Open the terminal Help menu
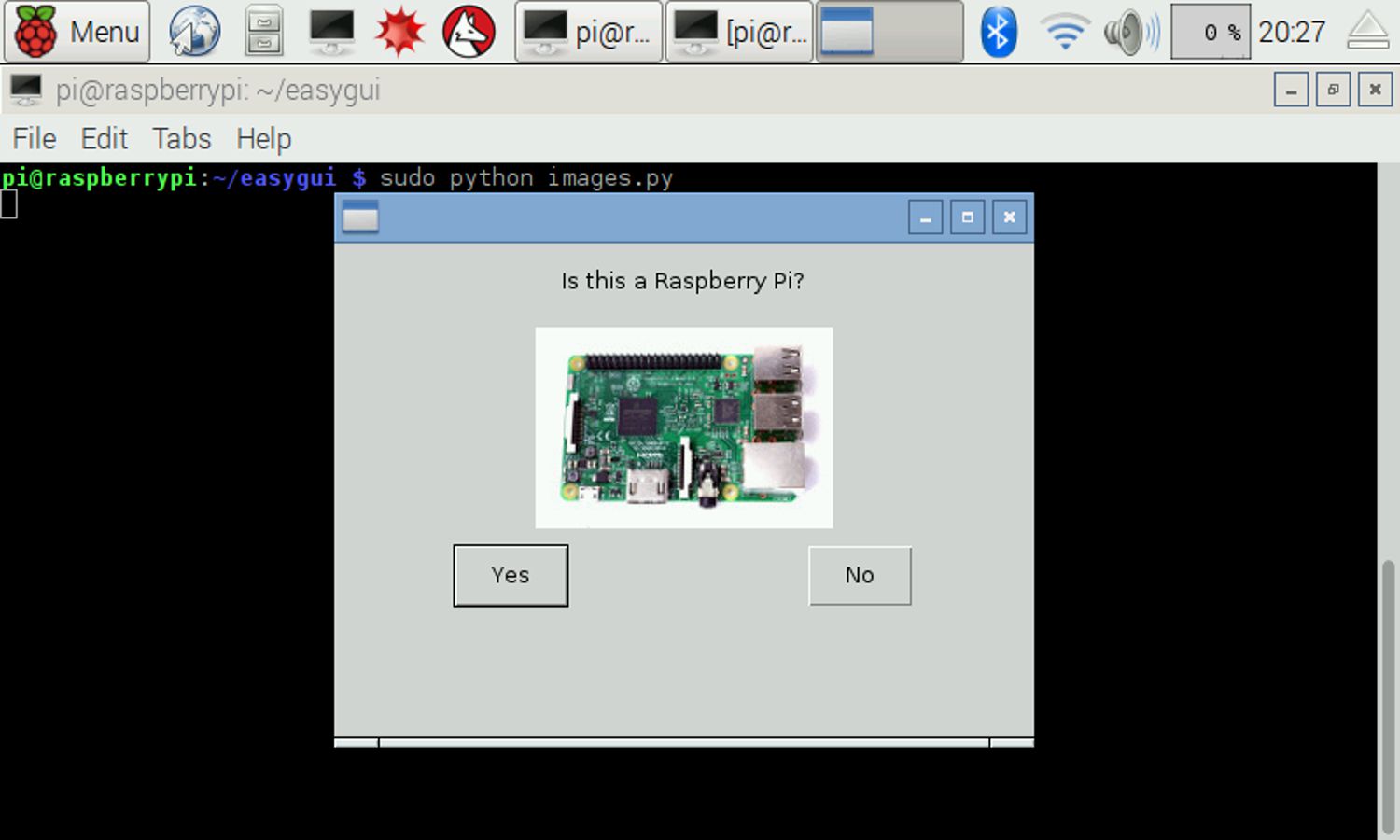The image size is (1400, 840). [x=263, y=139]
